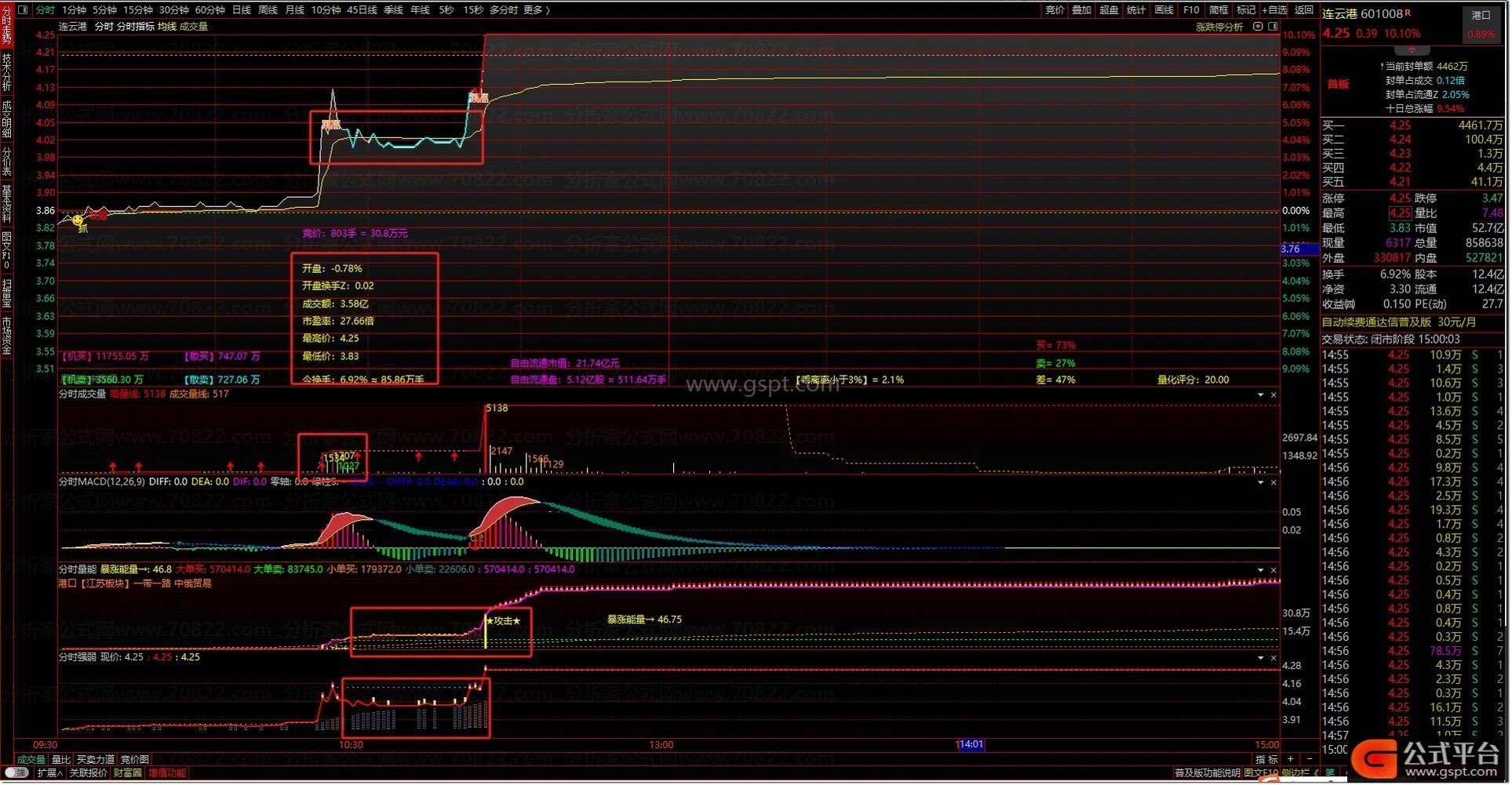Open the 分时强弱 pane dropdown arrow
1512x785 pixels.
pyautogui.click(x=1261, y=658)
